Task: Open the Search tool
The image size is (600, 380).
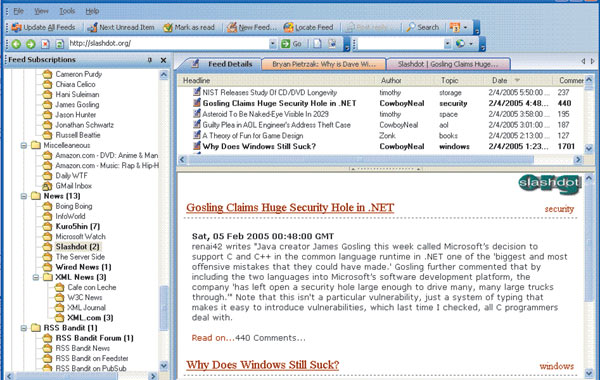Action: tap(423, 28)
